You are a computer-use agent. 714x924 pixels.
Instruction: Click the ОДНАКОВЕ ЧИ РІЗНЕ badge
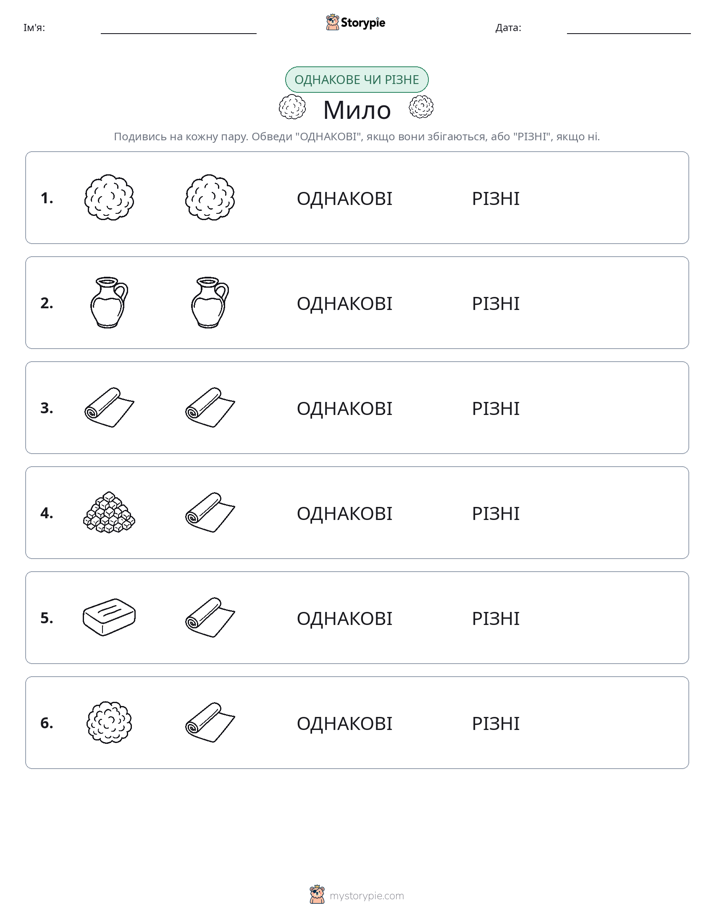pos(356,80)
